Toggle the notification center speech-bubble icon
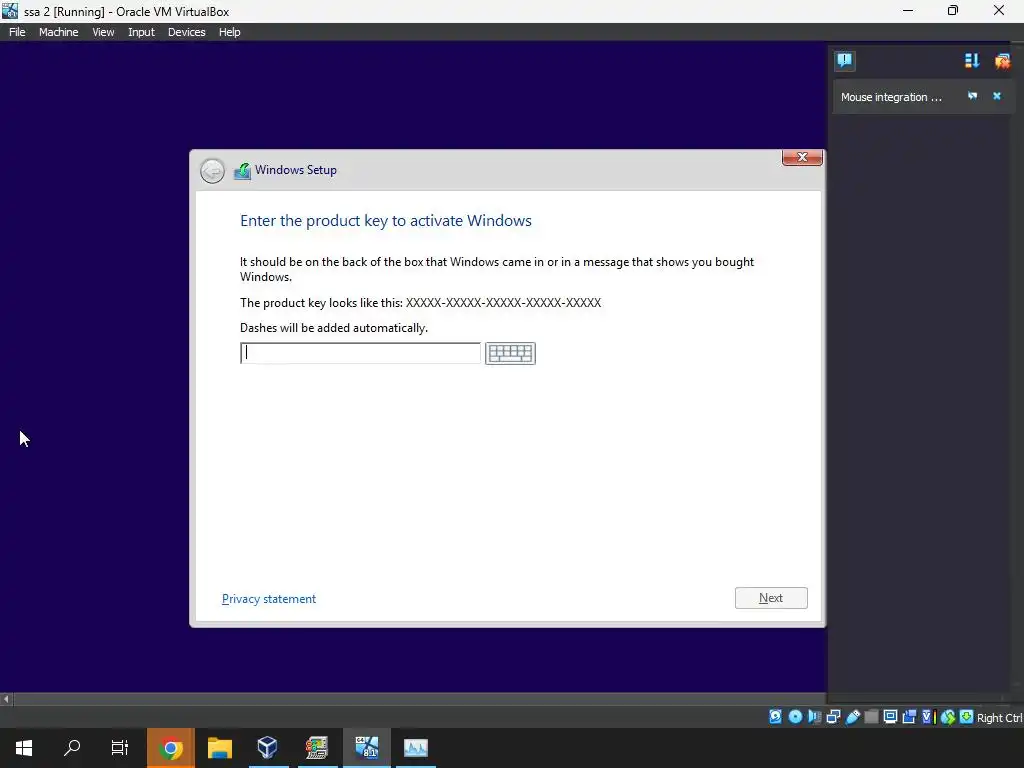 (x=844, y=61)
